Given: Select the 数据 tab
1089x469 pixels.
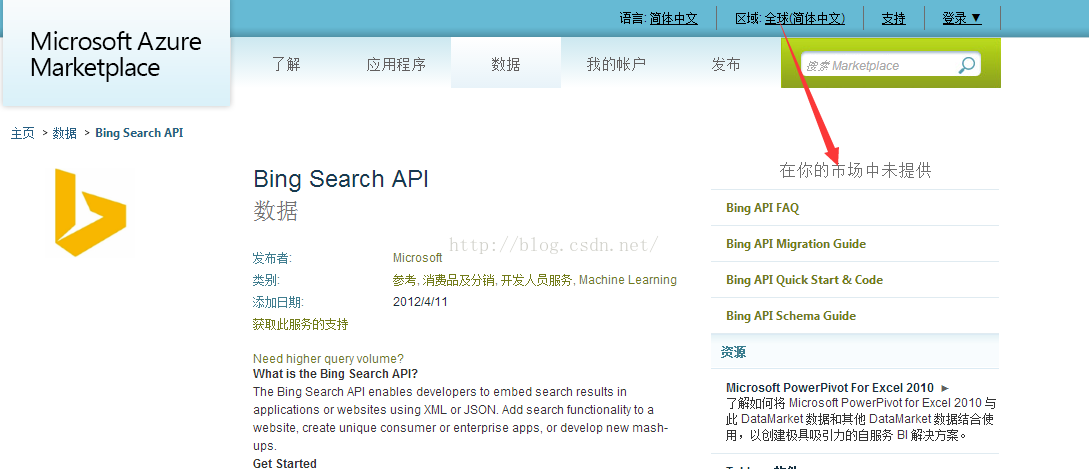Looking at the screenshot, I should 506,65.
